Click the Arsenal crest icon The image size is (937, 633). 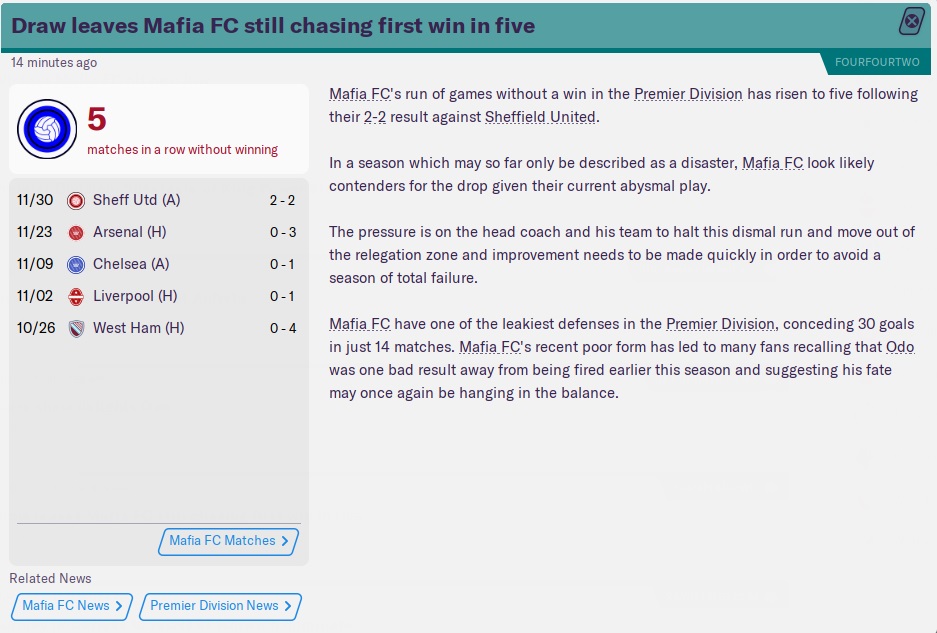click(x=76, y=232)
